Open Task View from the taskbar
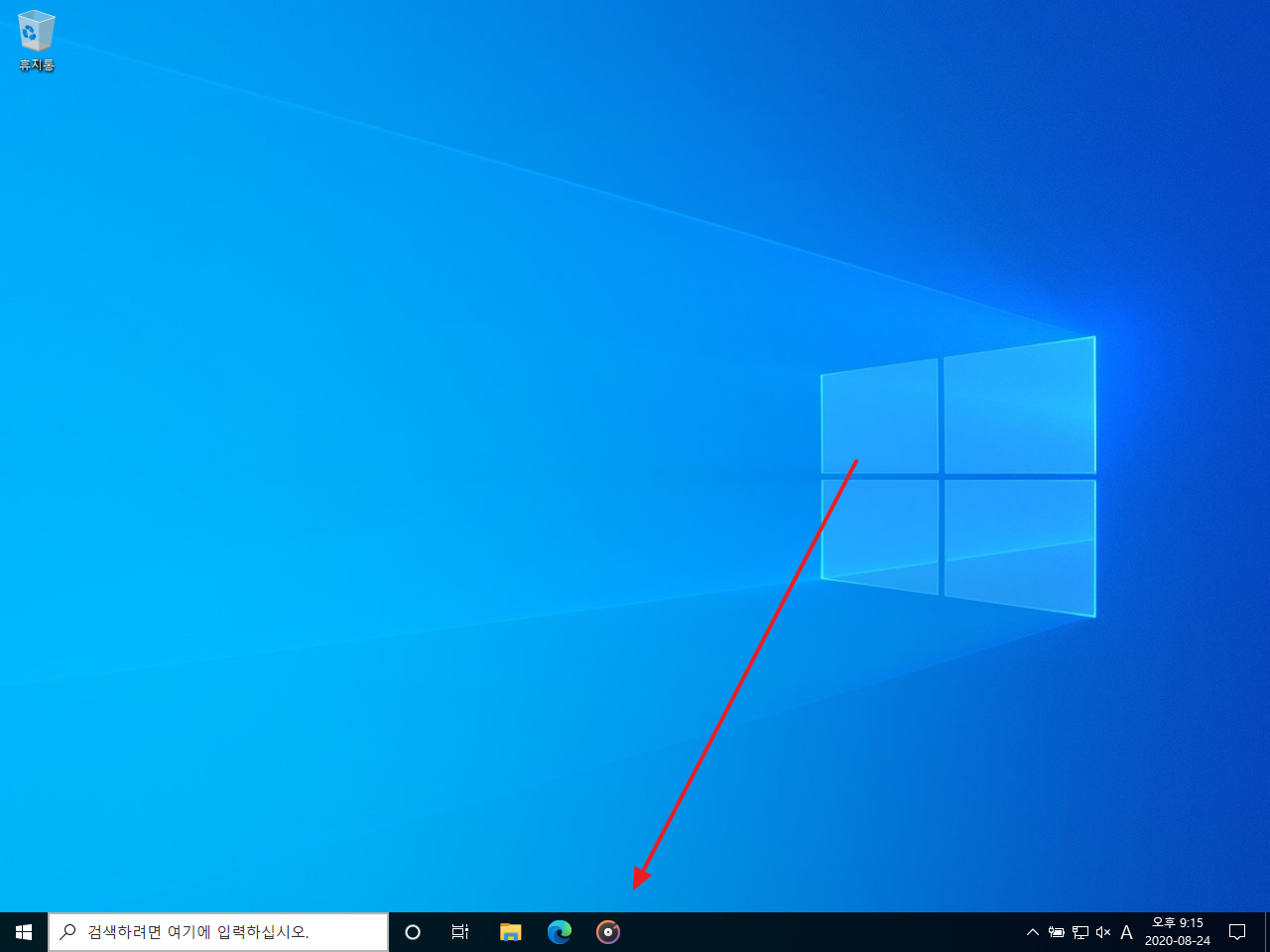 [x=460, y=932]
